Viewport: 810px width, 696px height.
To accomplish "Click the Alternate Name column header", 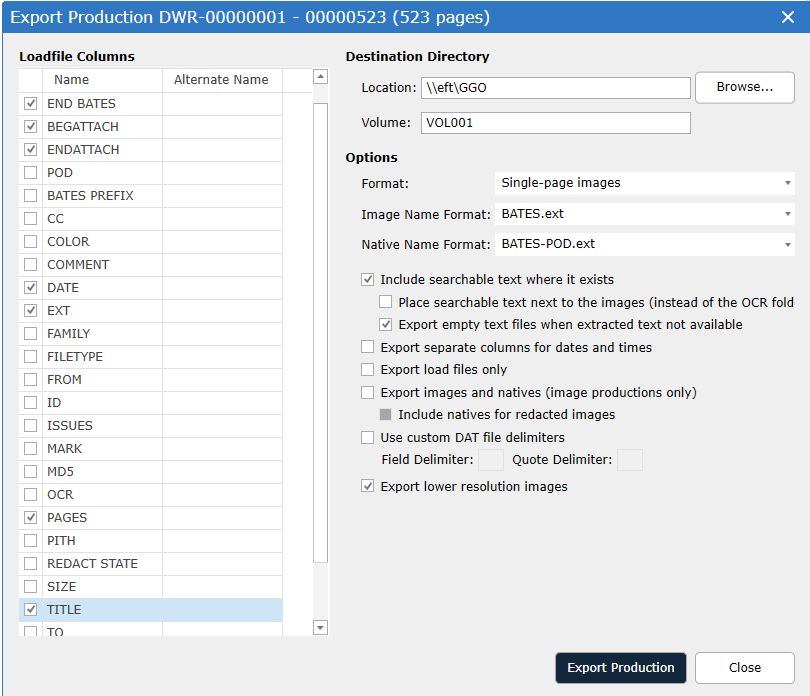I will [222, 80].
